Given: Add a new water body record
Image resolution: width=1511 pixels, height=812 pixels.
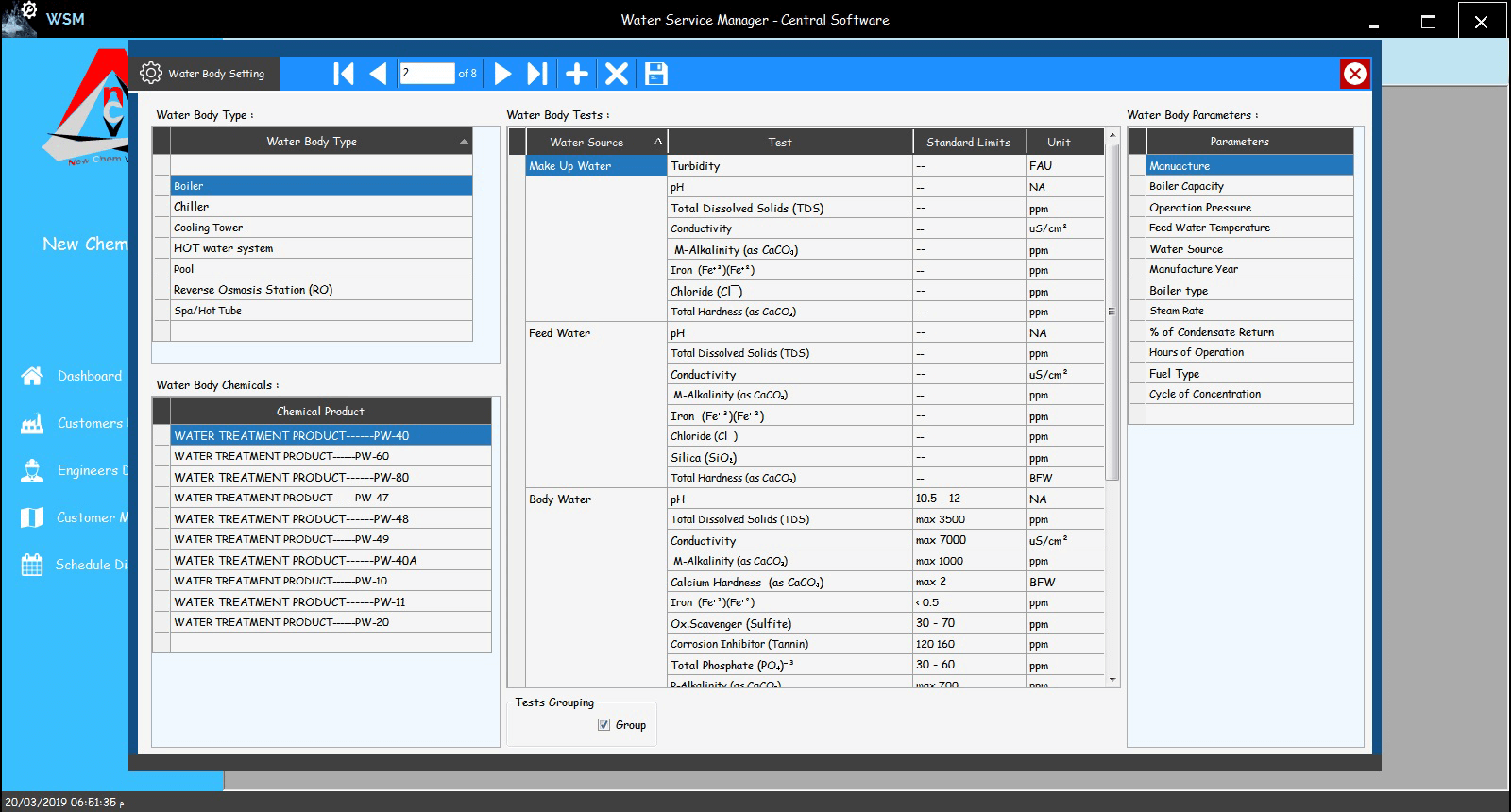Looking at the screenshot, I should 577,74.
